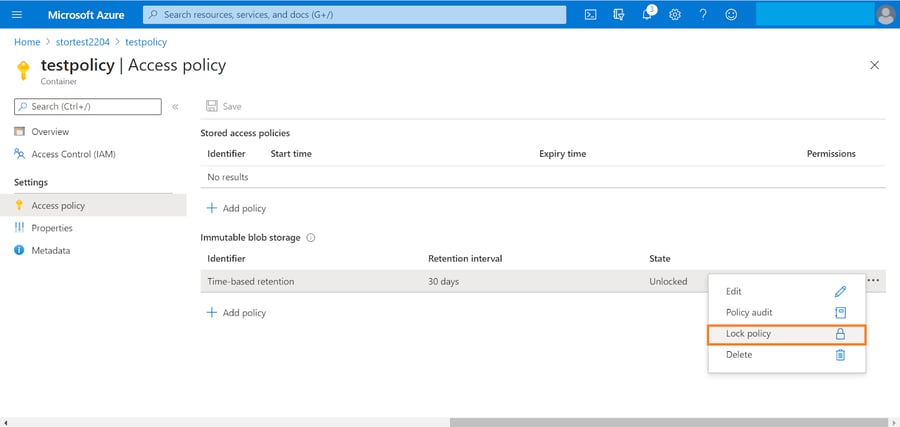The height and width of the screenshot is (427, 900).
Task: Go to stortest2204 breadcrumb link
Action: pyautogui.click(x=83, y=42)
